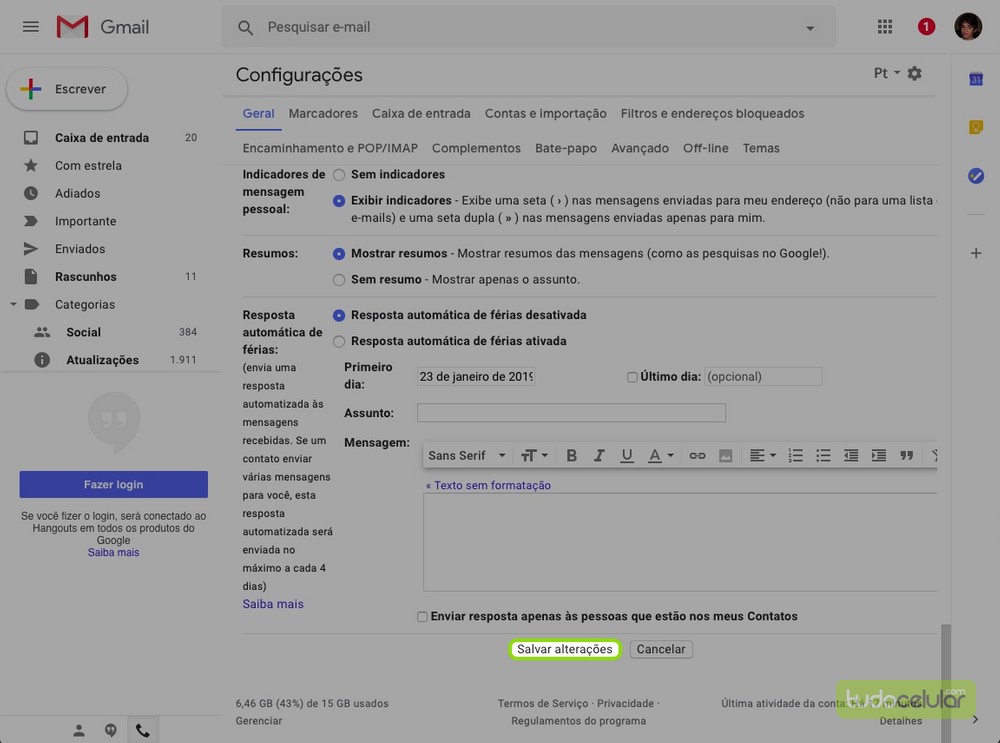Click the bold formatting icon
The image size is (1000, 743).
(571, 455)
